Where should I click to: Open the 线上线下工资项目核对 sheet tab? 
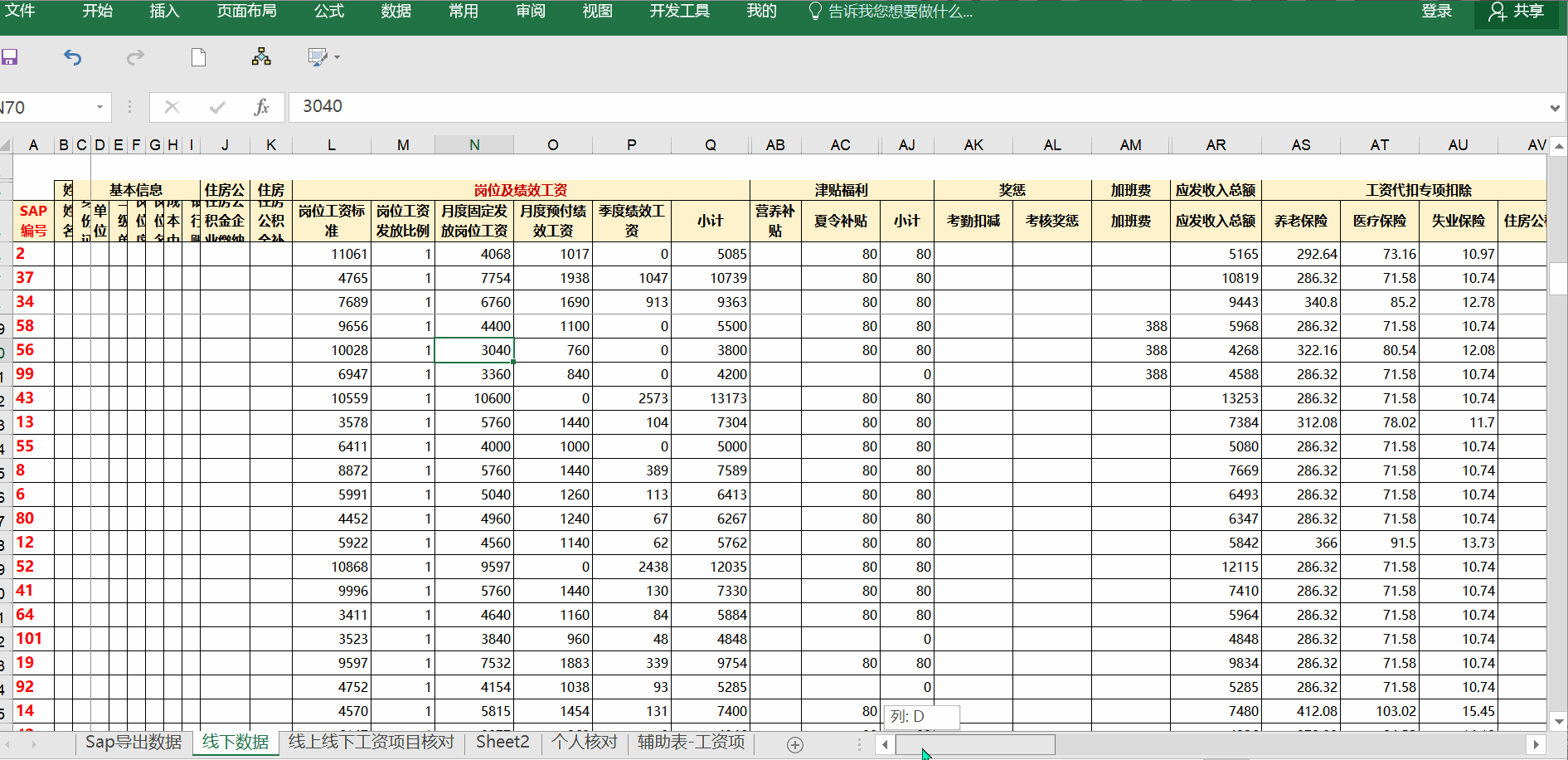[371, 742]
